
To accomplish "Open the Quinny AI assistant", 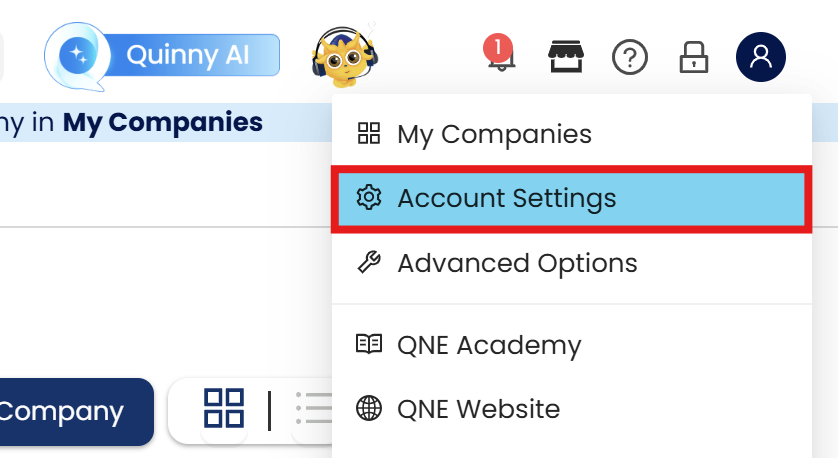I will tap(162, 56).
